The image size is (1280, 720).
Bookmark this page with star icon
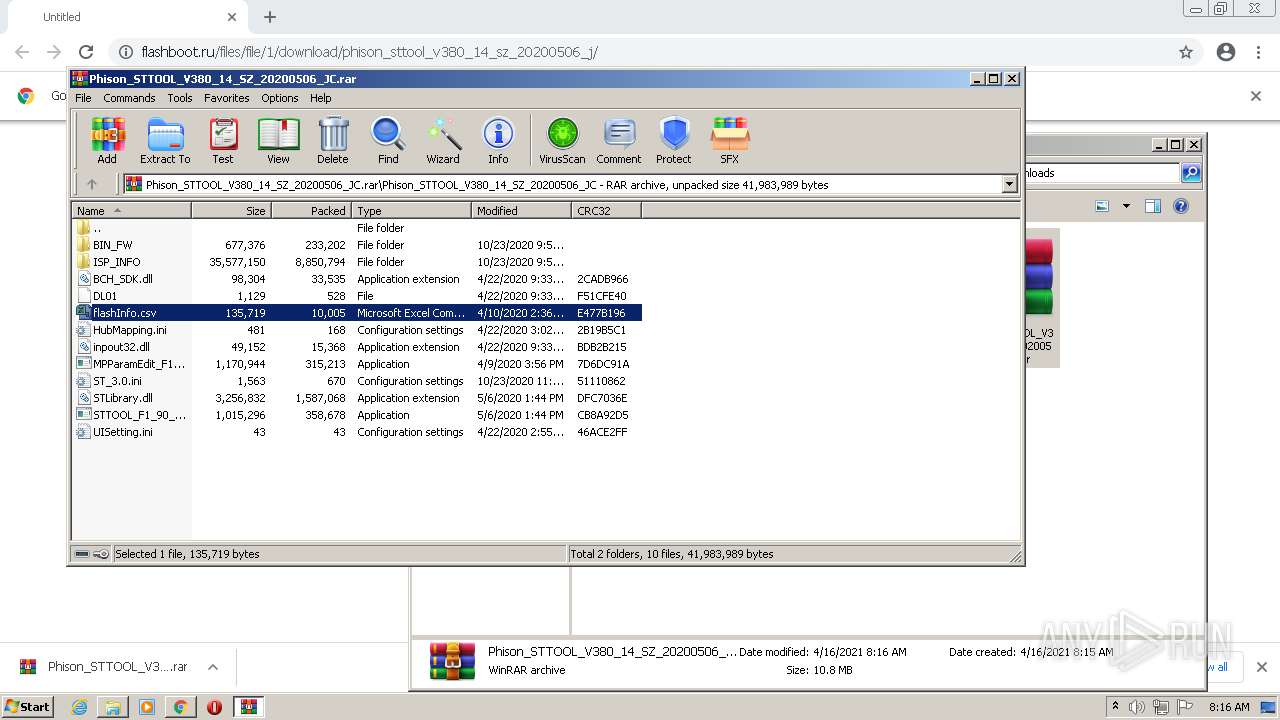pos(1186,52)
